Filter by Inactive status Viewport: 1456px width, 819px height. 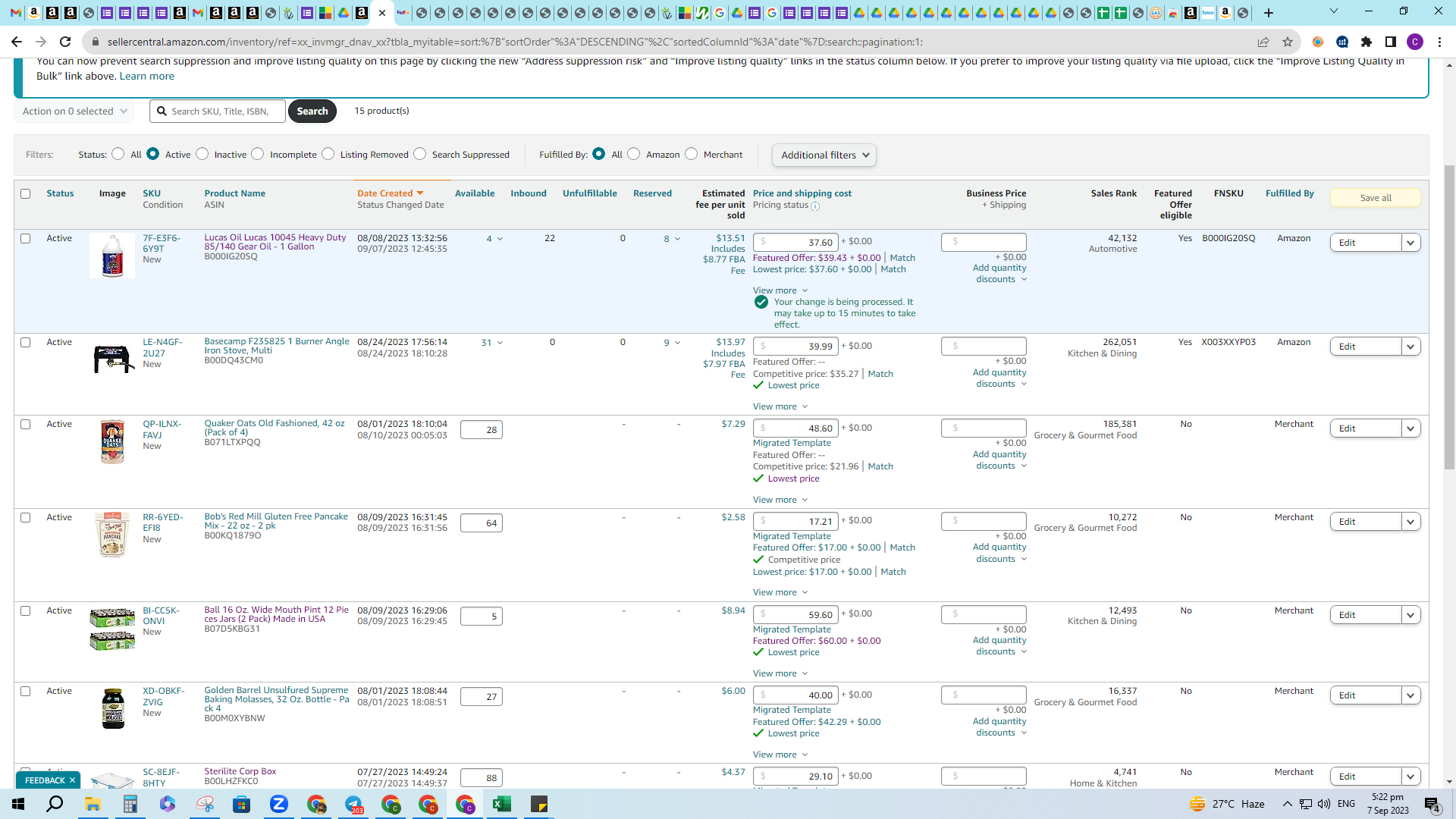point(202,154)
